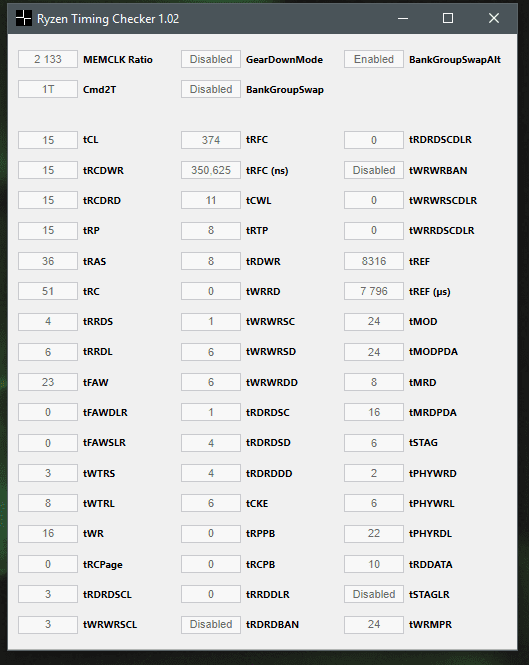This screenshot has width=529, height=665.
Task: Click the tWRRD value field
Action: coord(211,291)
